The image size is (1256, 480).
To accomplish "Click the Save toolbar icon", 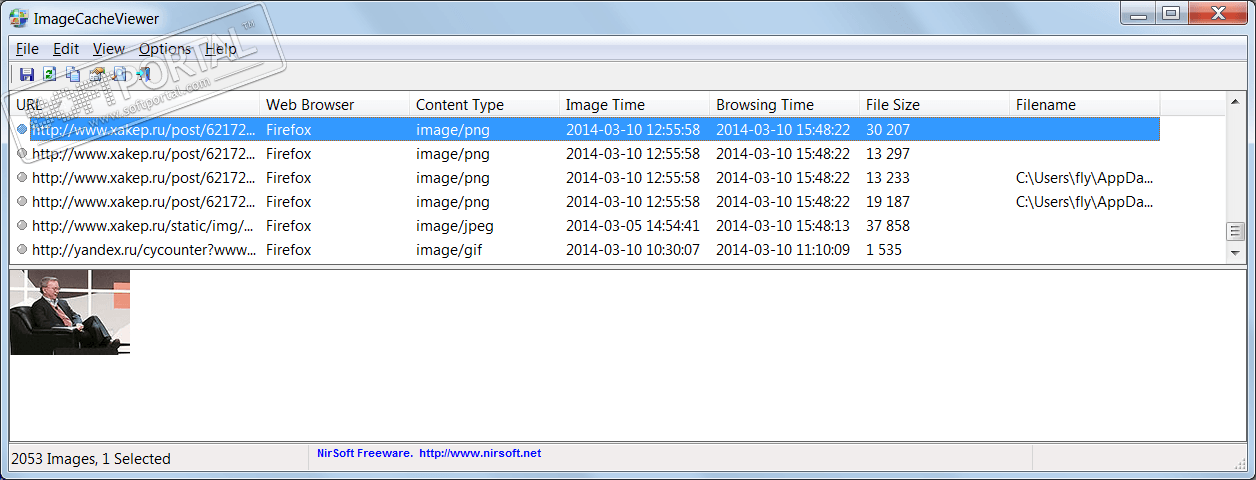I will [27, 74].
